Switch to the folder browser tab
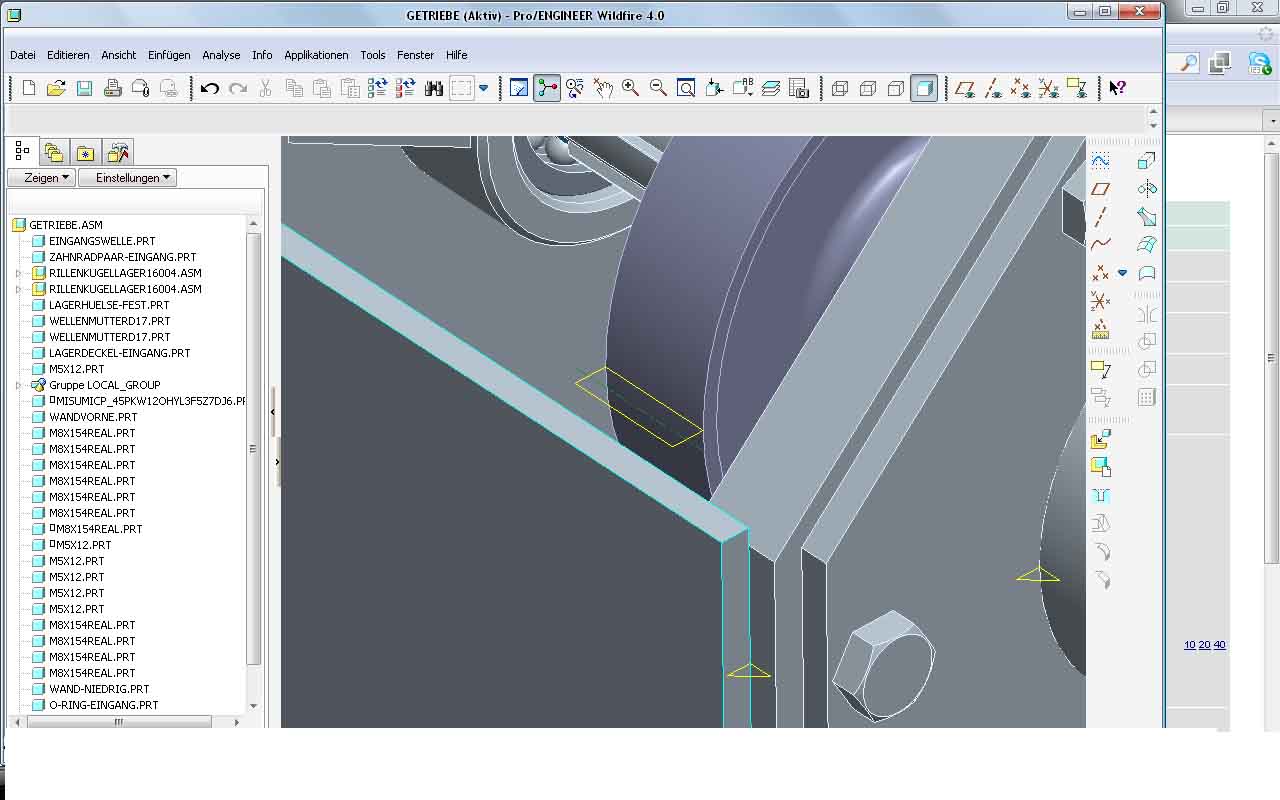The height and width of the screenshot is (800, 1280). tap(53, 152)
